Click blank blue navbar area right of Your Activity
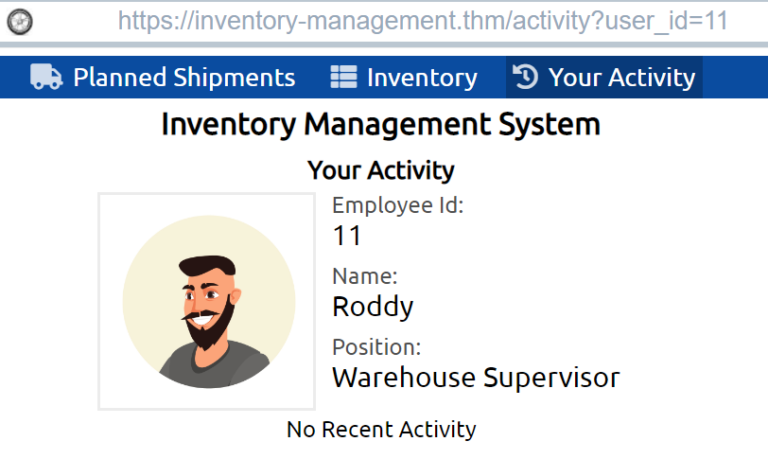 (x=735, y=77)
